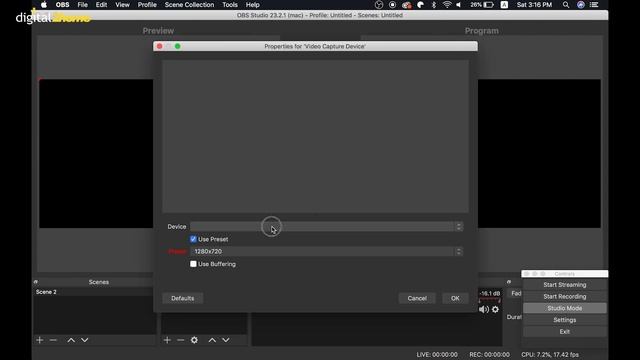This screenshot has width=640, height=360.
Task: Open the File menu
Action: click(x=82, y=5)
